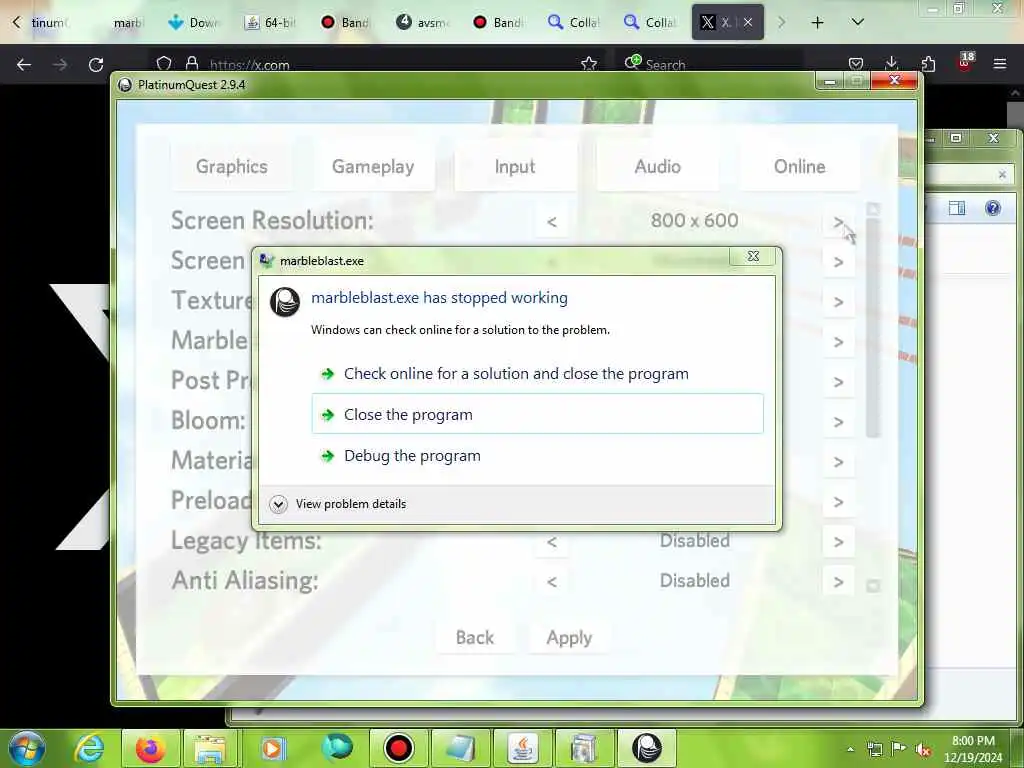
Task: Click help icon in background window
Action: pyautogui.click(x=993, y=208)
